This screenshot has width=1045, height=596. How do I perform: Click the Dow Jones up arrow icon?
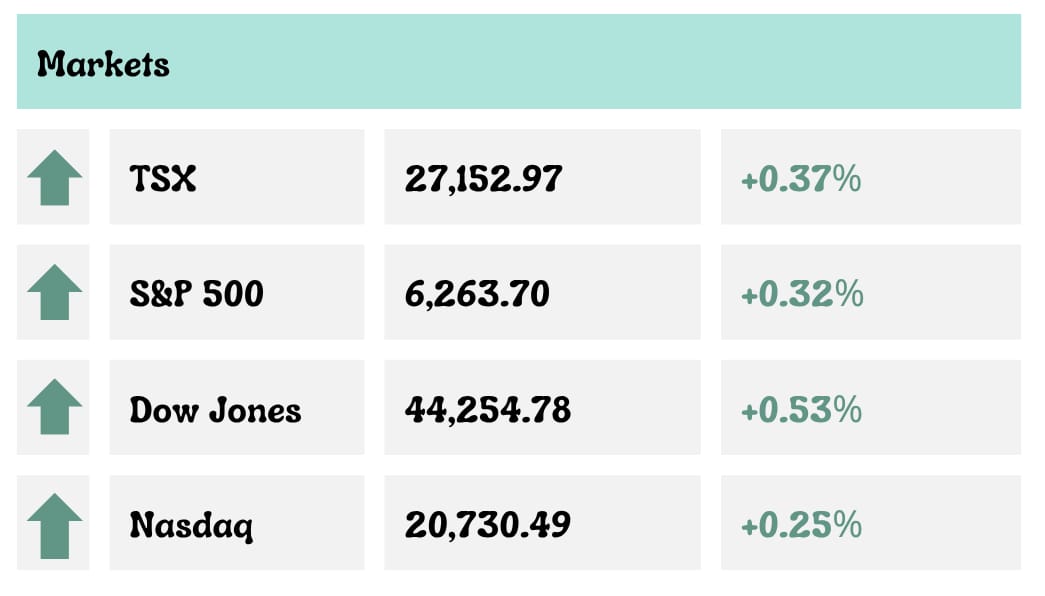(x=55, y=407)
